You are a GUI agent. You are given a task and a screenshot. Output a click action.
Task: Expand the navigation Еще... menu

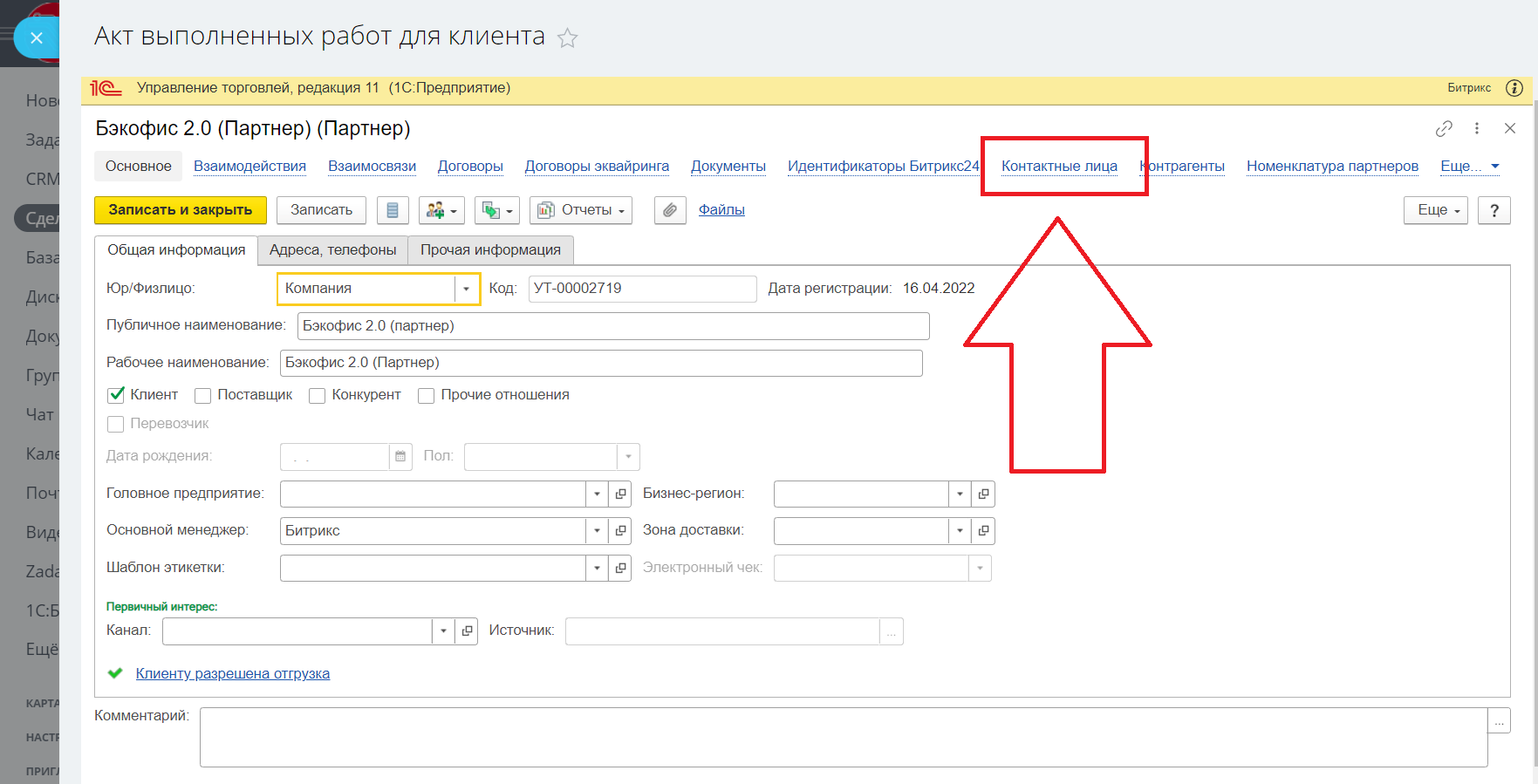[x=1470, y=166]
